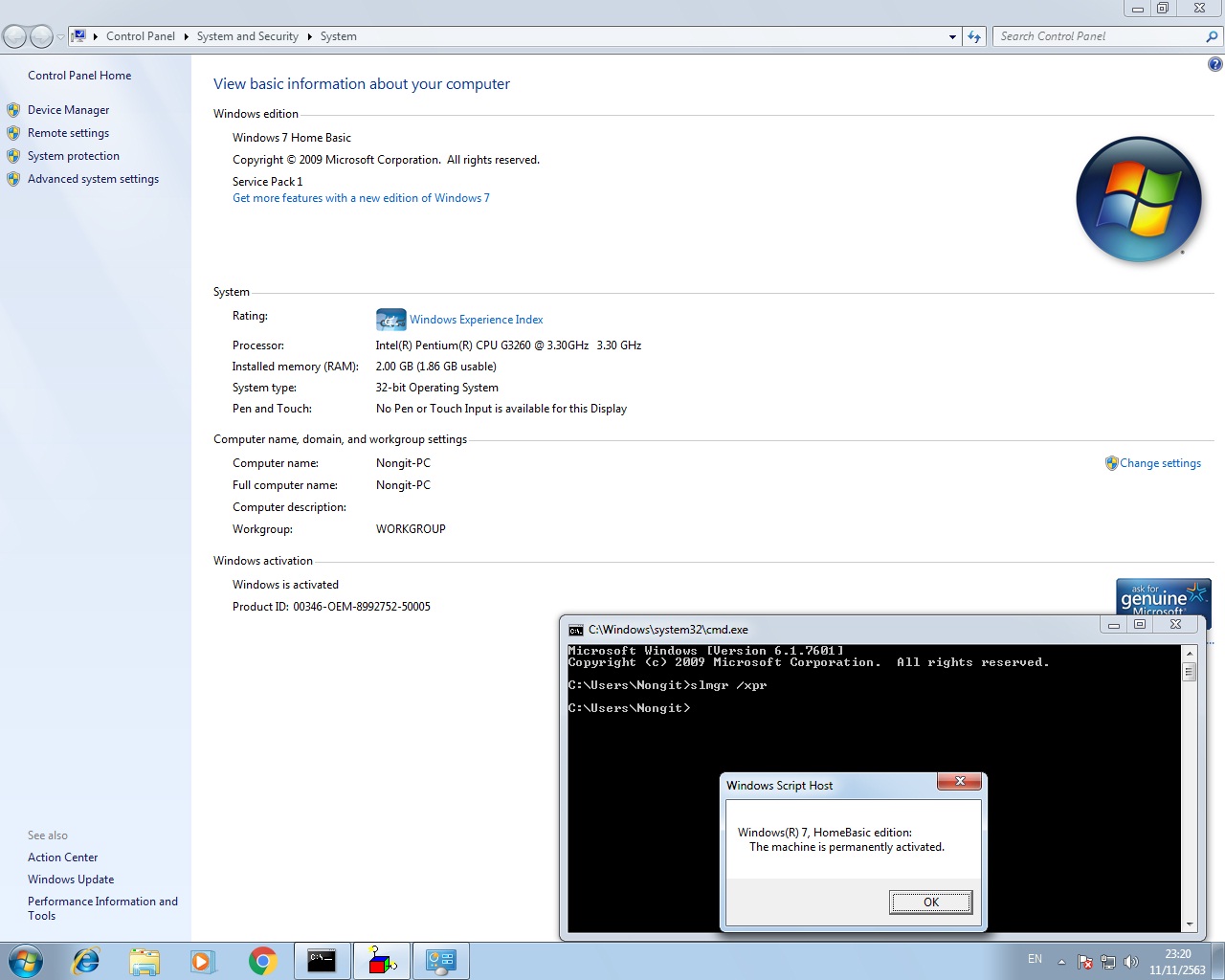Click the shield icon beside Remote settings
Screen dimensions: 1225x980
pyautogui.click(x=13, y=133)
